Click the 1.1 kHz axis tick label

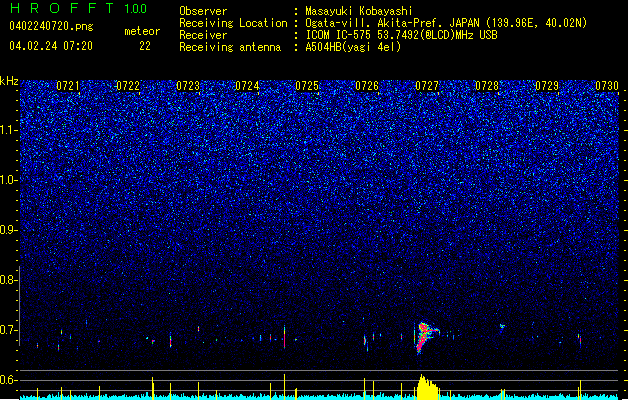(x=9, y=130)
